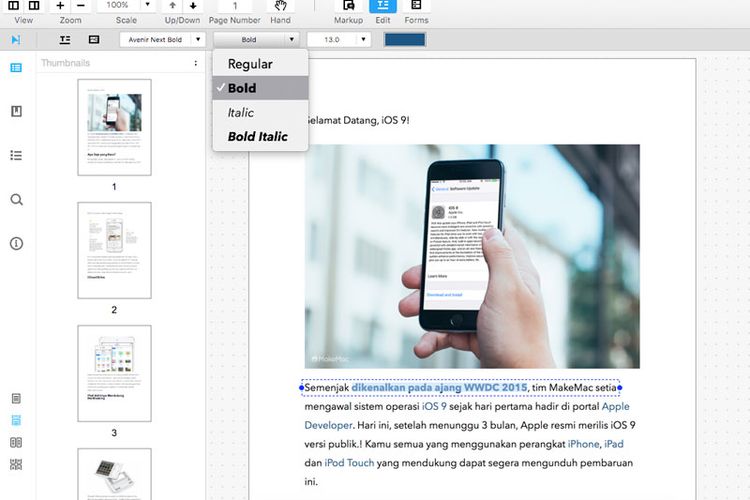
Task: Click the iOS 9 link in paragraph
Action: pos(434,406)
